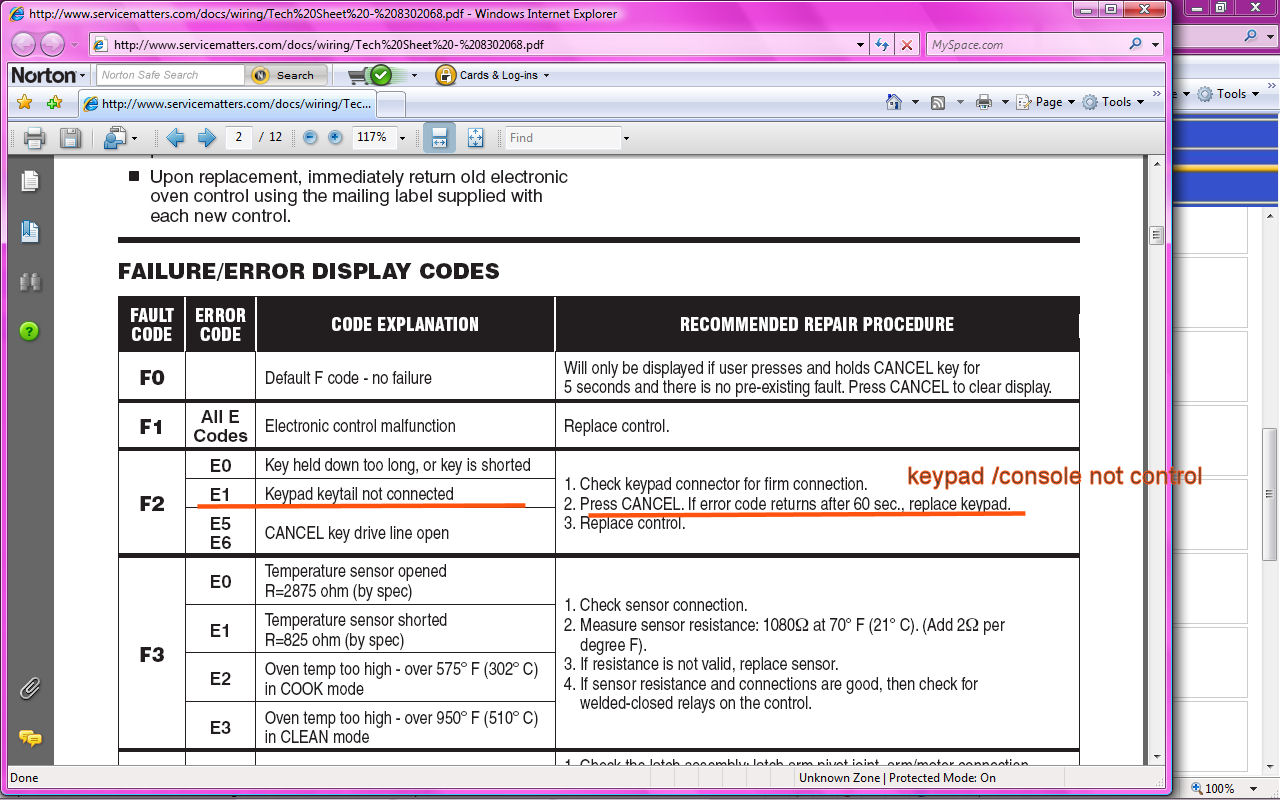Click the green help question mark icon
The width and height of the screenshot is (1280, 800).
click(x=30, y=331)
